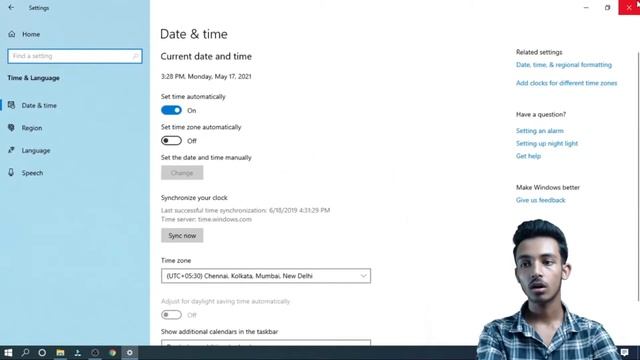This screenshot has height=360, width=640.
Task: Open Google Chrome from the taskbar
Action: 112,353
